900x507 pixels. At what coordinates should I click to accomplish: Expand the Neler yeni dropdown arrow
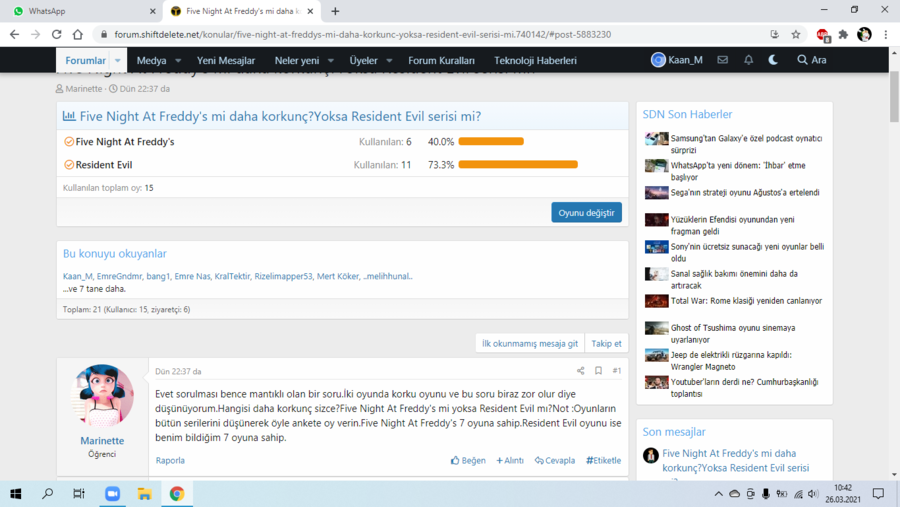pyautogui.click(x=331, y=60)
